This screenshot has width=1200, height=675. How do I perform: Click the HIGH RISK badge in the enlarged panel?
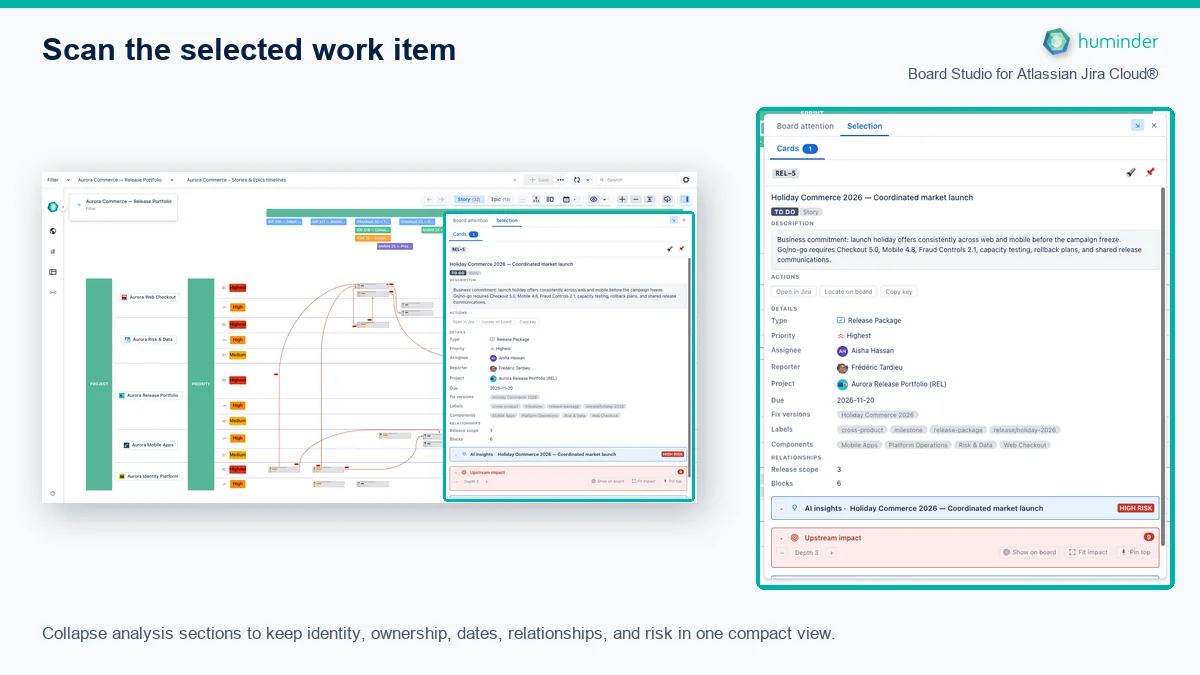coord(1136,508)
